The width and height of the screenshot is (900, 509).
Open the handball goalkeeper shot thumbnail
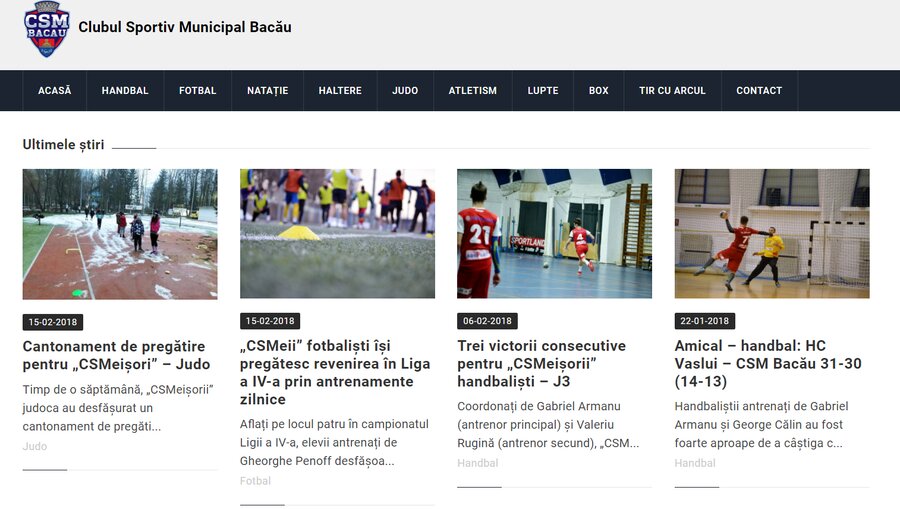point(771,234)
